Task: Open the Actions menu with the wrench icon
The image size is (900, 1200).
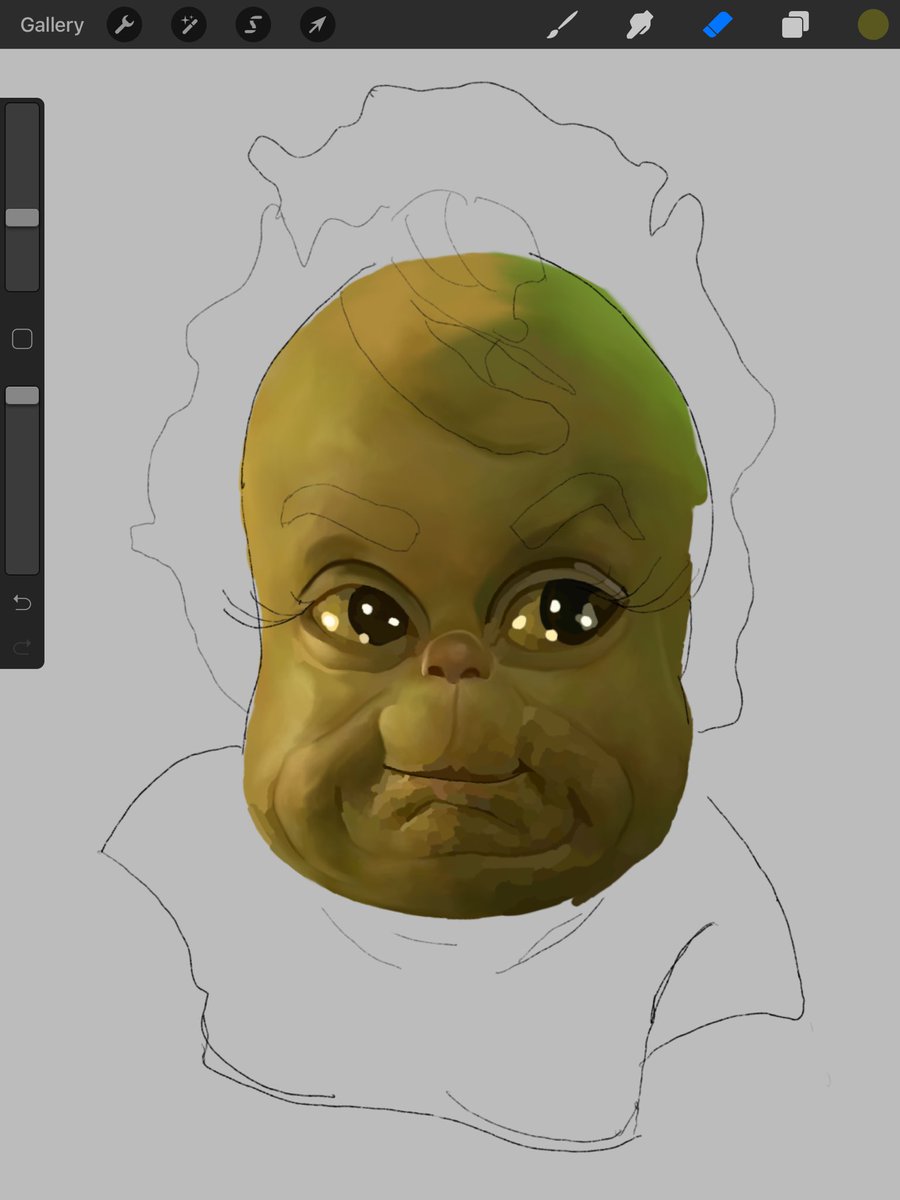Action: coord(124,25)
